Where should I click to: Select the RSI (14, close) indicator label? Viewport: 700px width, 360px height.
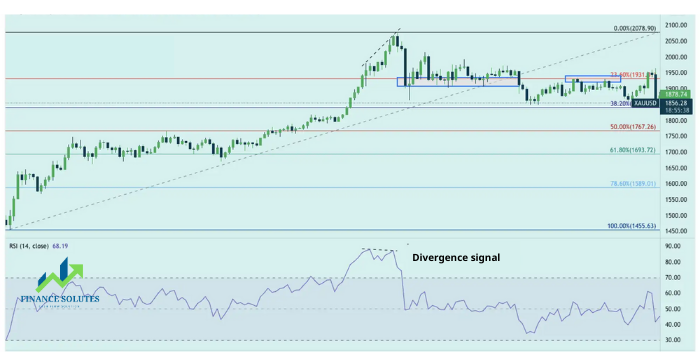click(29, 246)
